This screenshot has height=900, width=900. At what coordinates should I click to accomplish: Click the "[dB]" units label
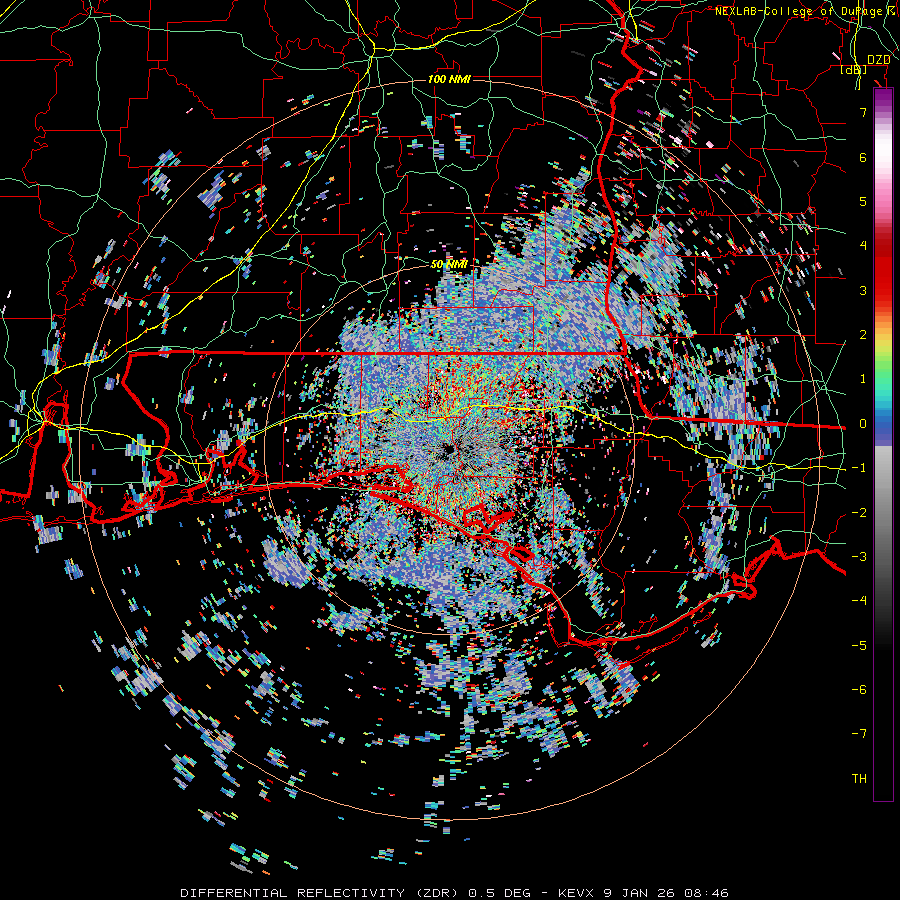854,70
